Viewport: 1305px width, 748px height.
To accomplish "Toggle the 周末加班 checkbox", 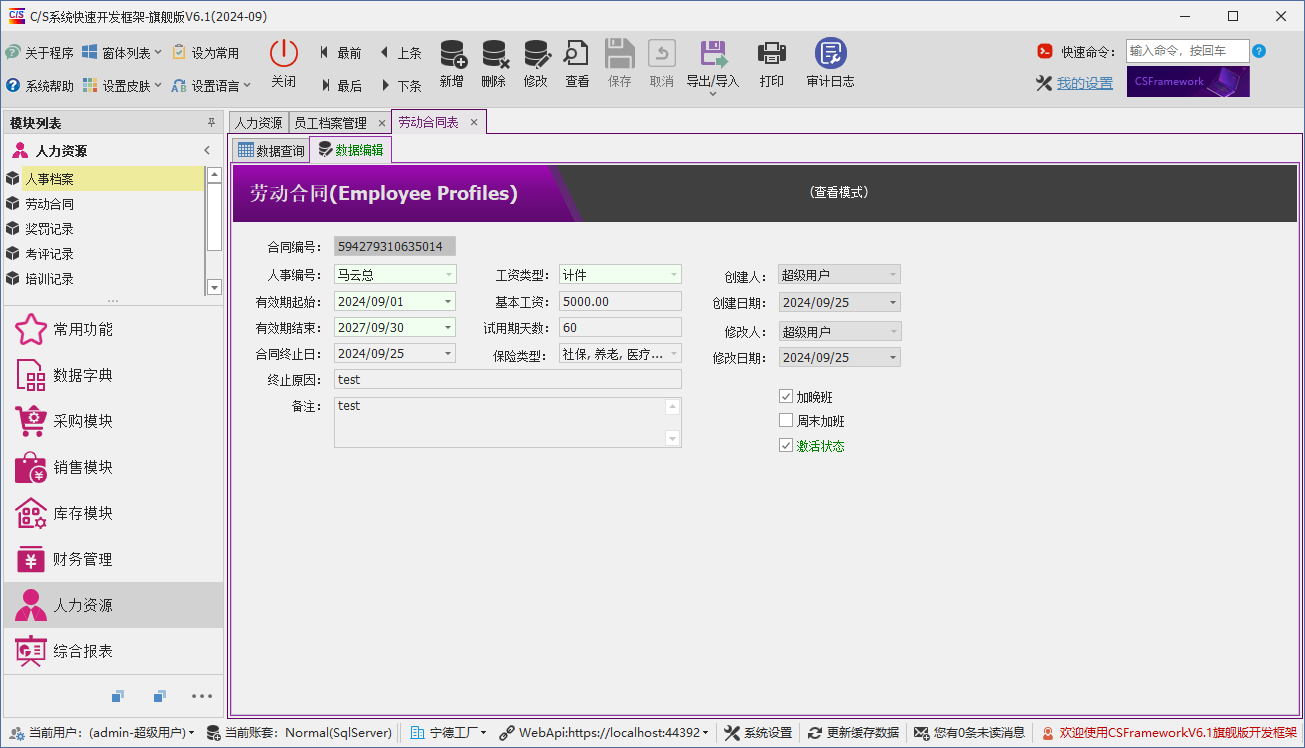I will 786,421.
